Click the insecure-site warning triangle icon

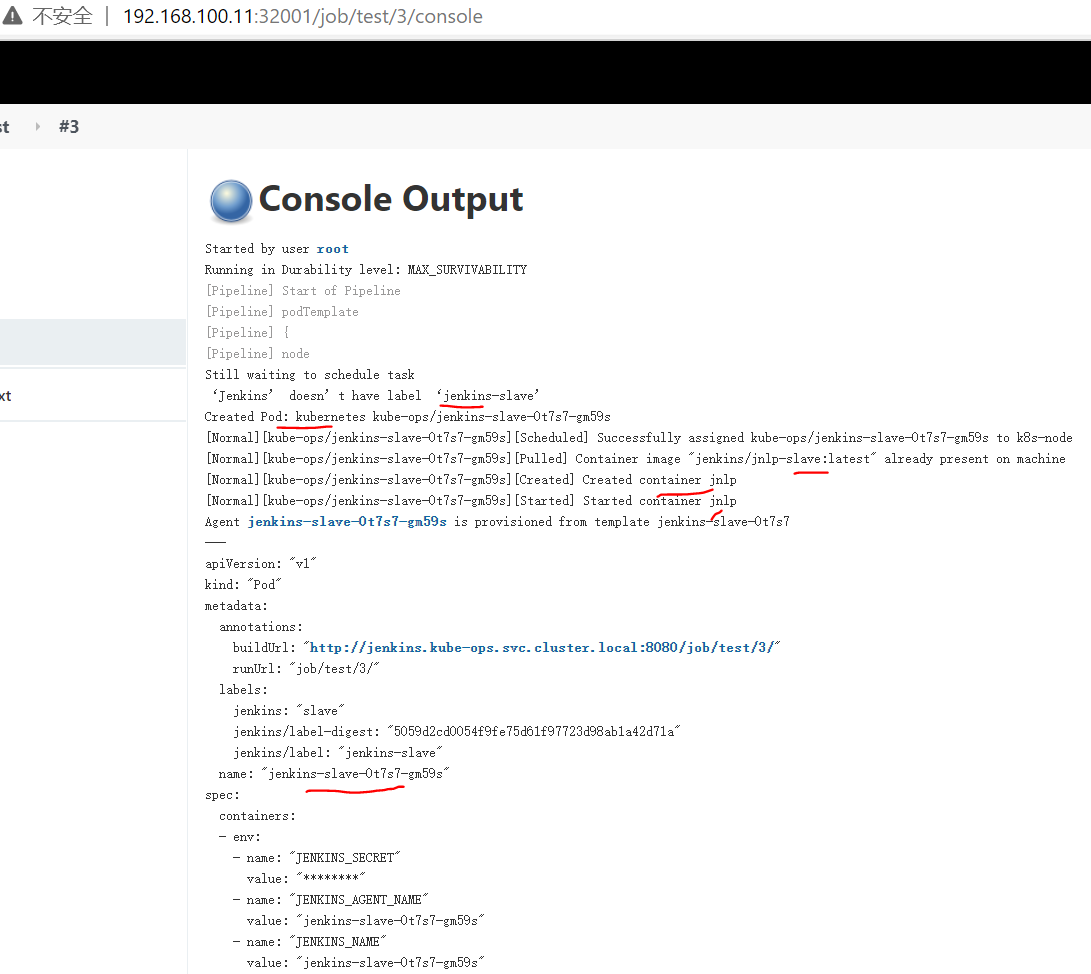pos(13,15)
